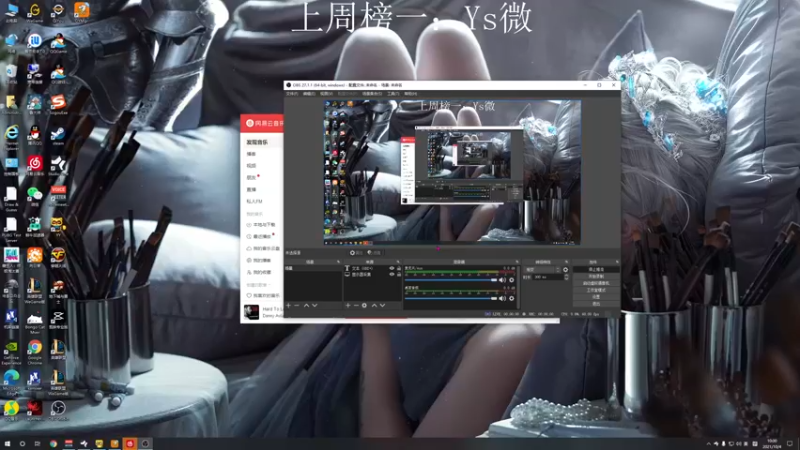This screenshot has width=800, height=450.
Task: Show hidden system tray icons chevron
Action: tap(708, 444)
